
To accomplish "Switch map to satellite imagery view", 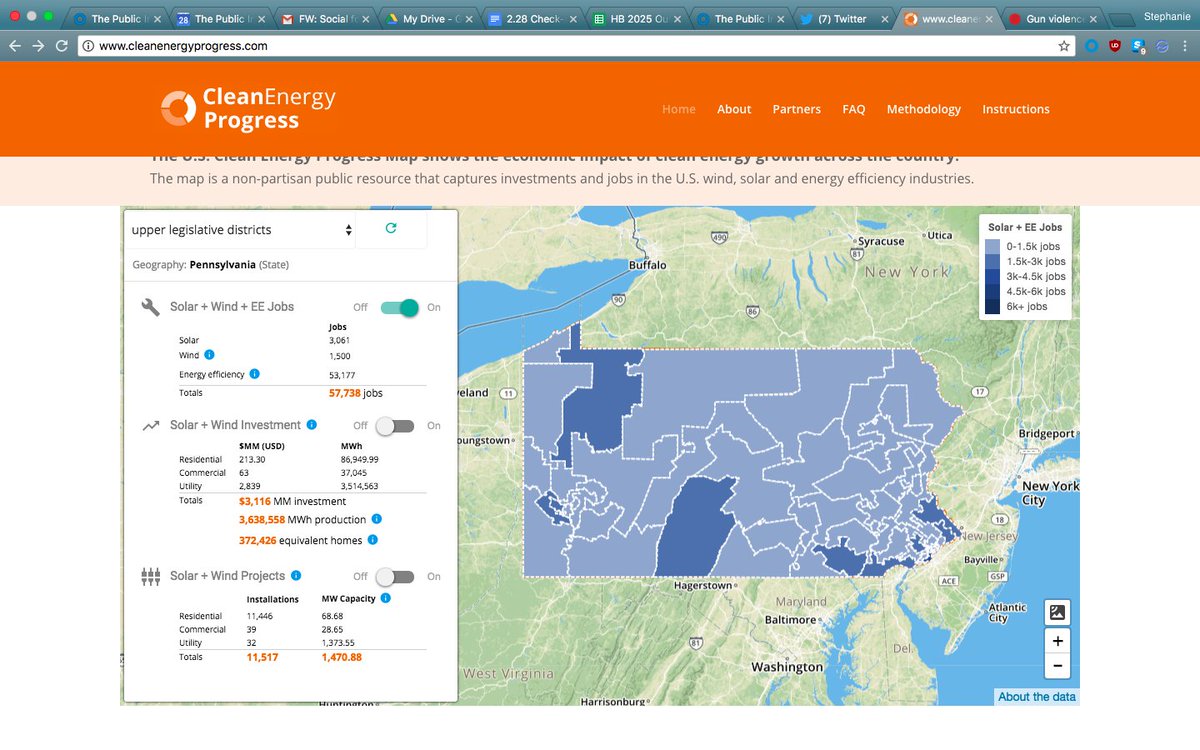I will (x=1057, y=612).
